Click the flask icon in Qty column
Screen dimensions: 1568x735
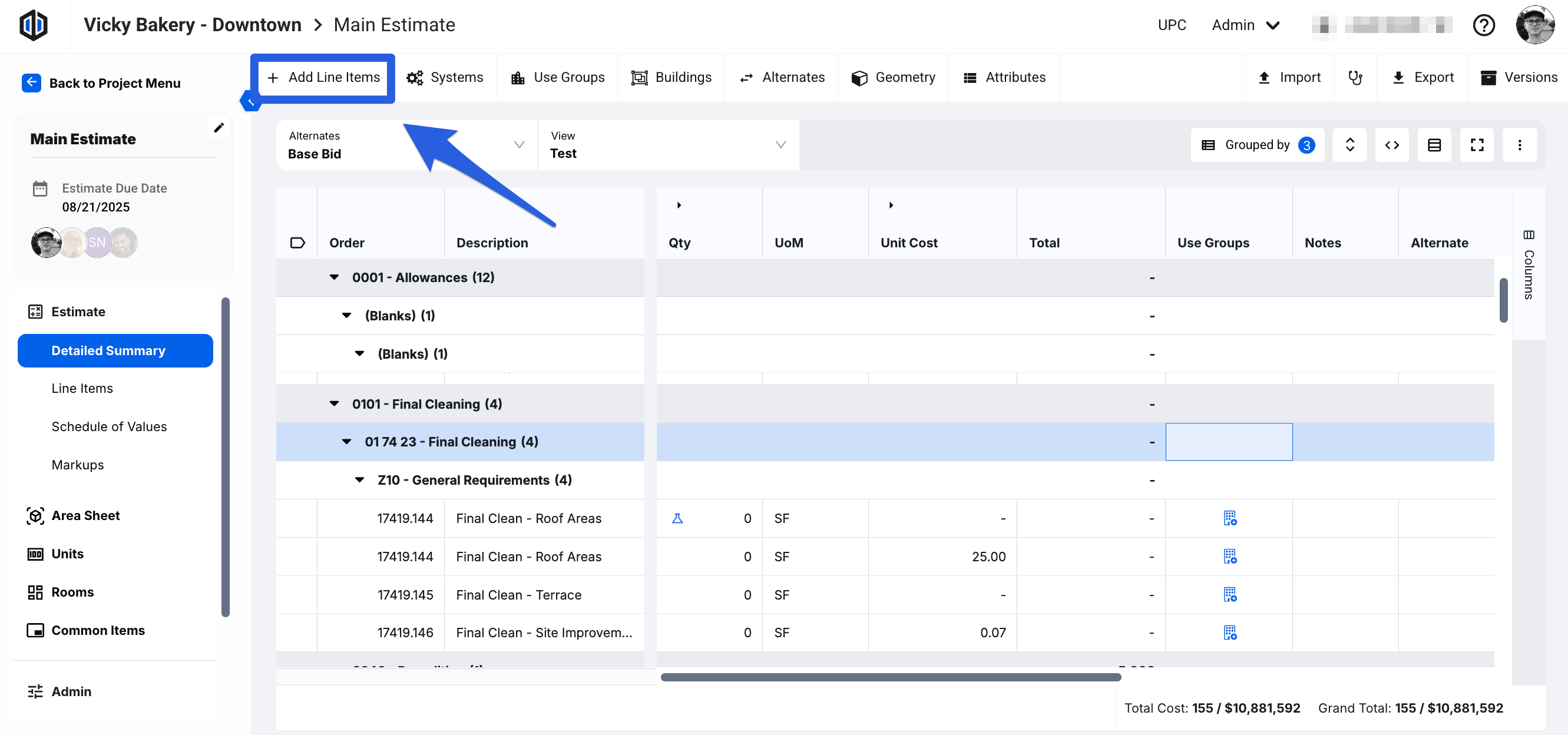677,518
